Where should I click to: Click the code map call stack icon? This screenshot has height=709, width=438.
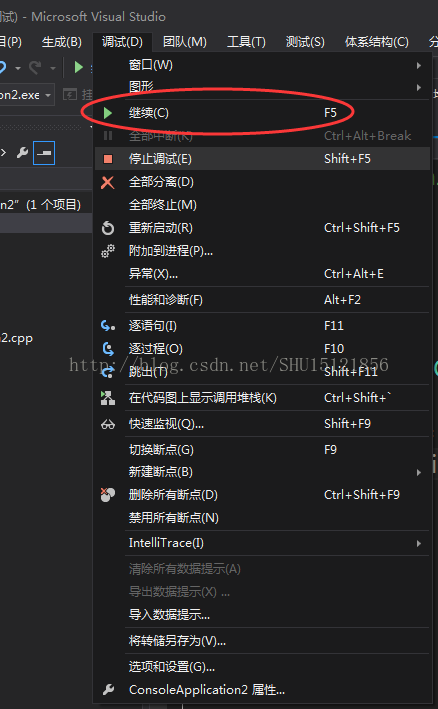108,398
